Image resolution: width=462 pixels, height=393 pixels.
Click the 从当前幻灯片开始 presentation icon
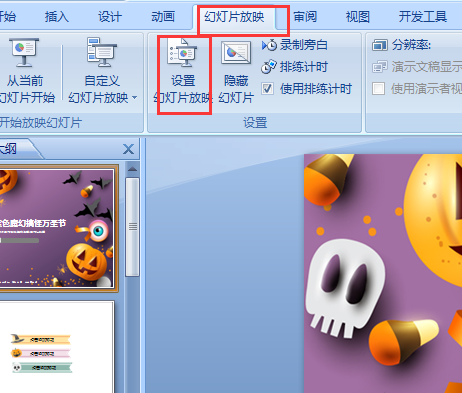(24, 52)
